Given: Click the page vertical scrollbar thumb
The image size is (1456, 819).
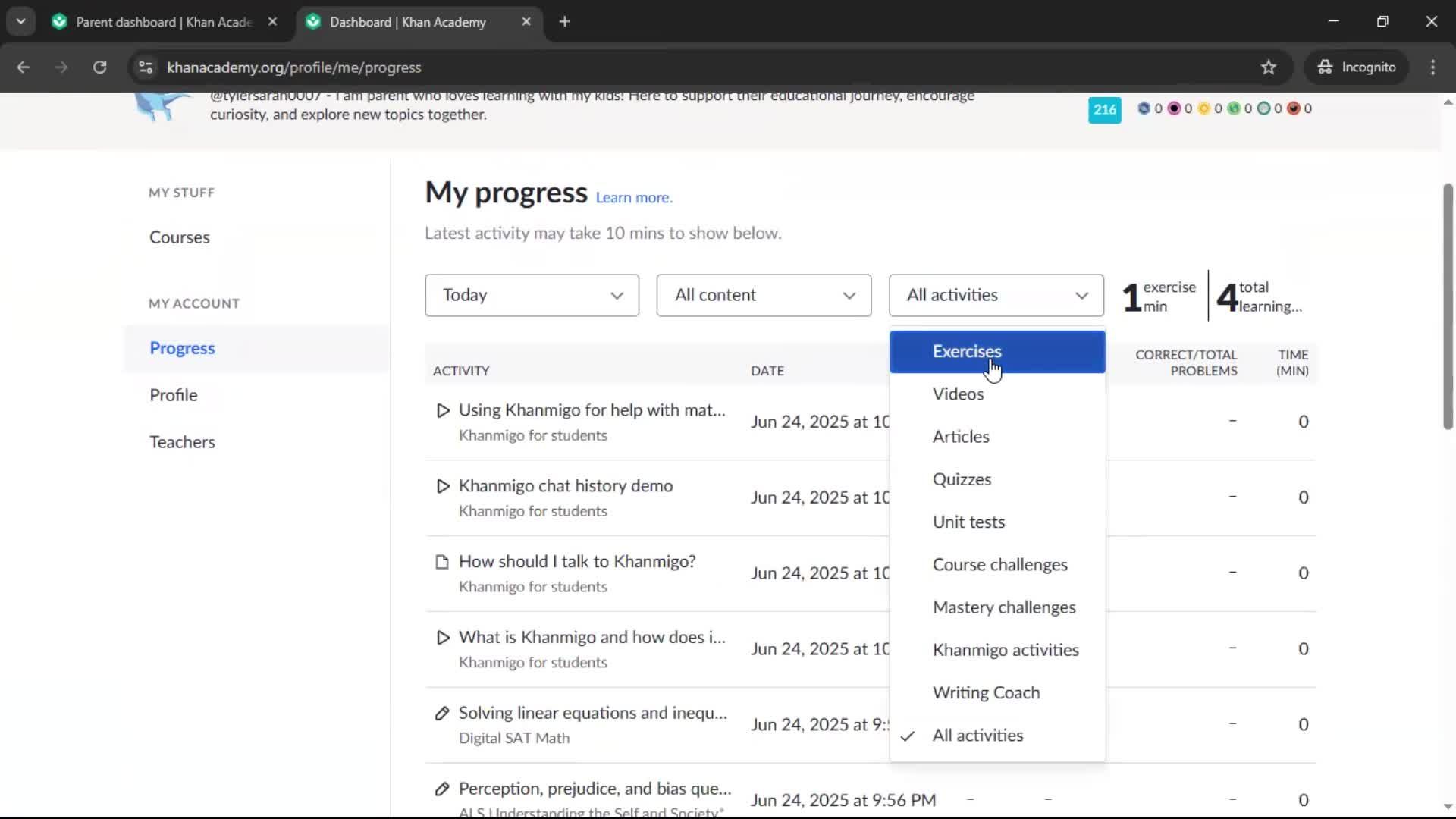Looking at the screenshot, I should (1448, 306).
